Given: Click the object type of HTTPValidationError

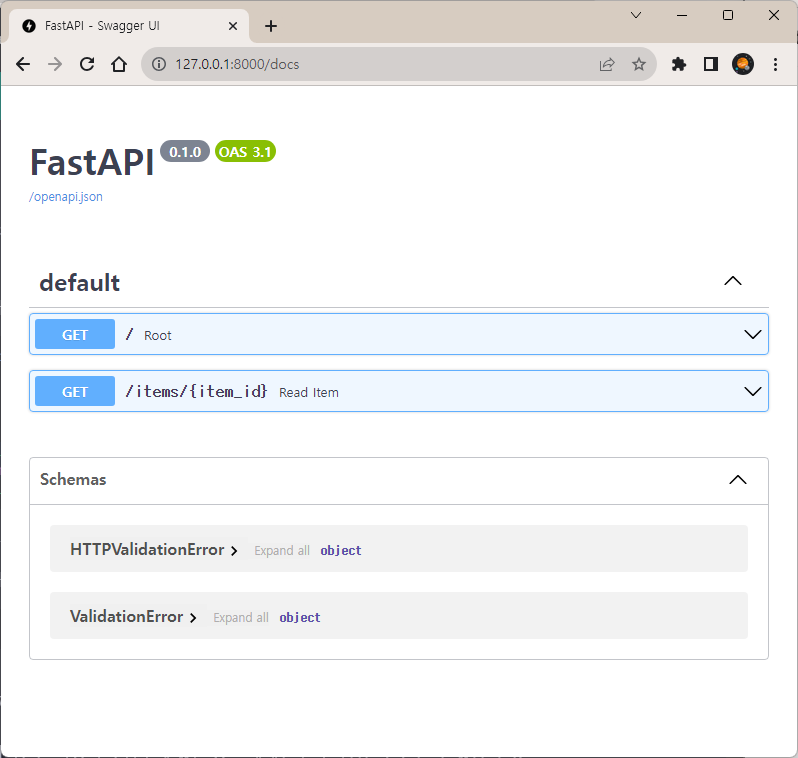Looking at the screenshot, I should pos(341,550).
